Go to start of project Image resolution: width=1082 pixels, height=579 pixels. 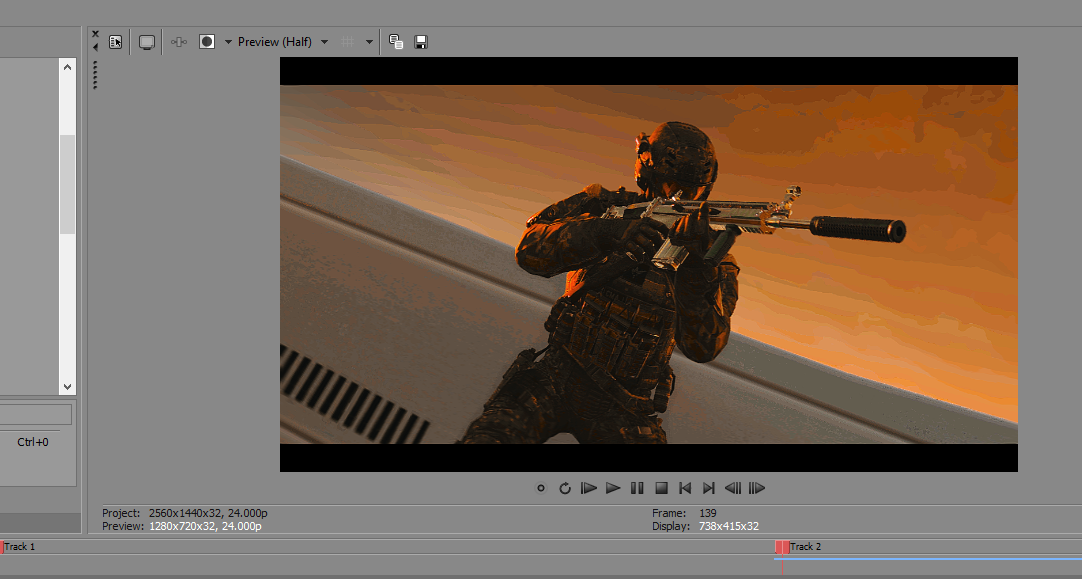tap(685, 488)
